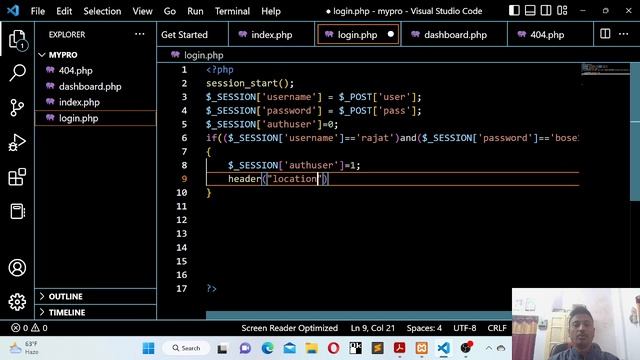Switch to the index.php tab
The height and width of the screenshot is (360, 640).
coord(271,35)
